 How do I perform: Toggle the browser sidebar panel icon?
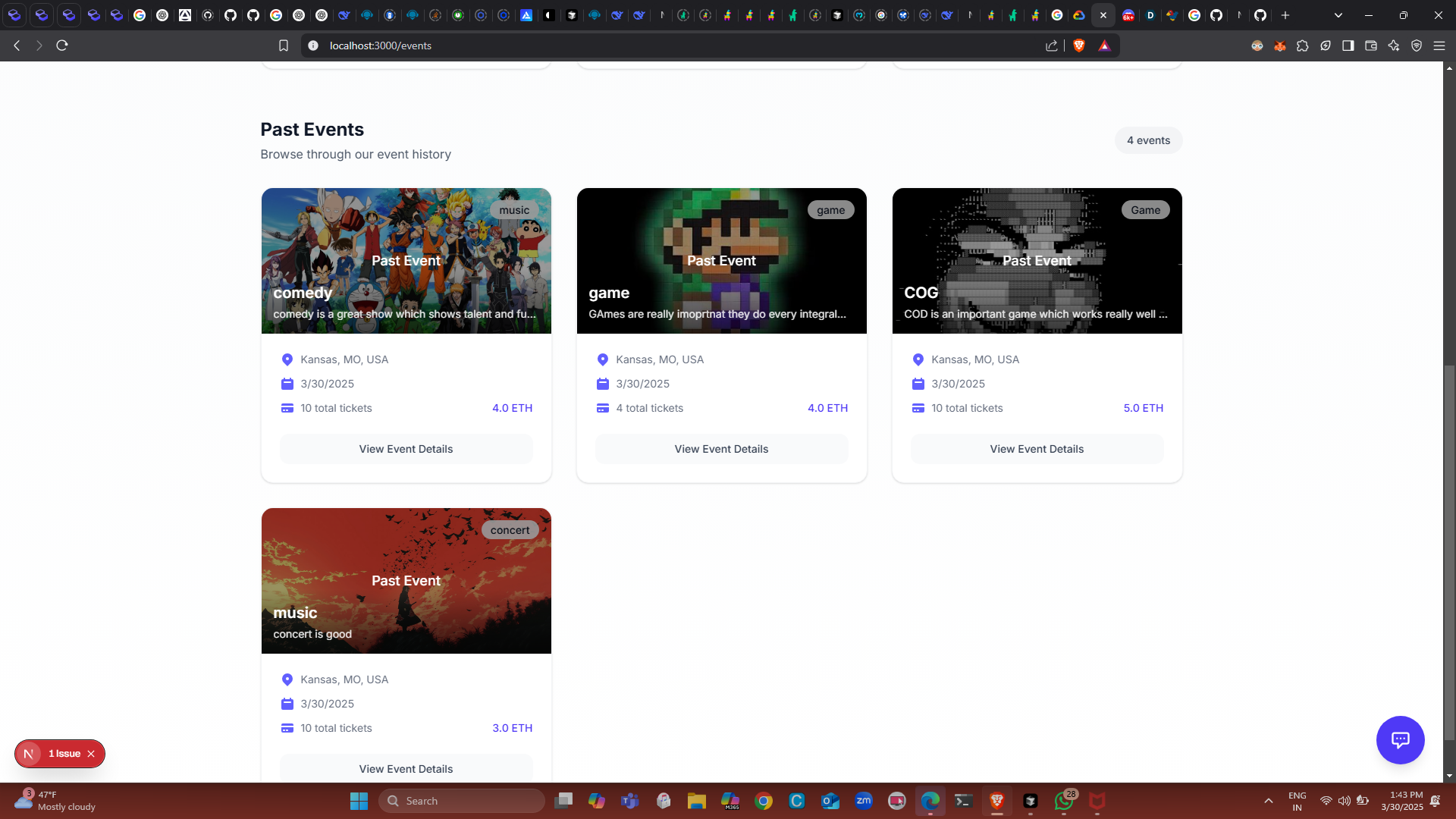tap(1348, 45)
